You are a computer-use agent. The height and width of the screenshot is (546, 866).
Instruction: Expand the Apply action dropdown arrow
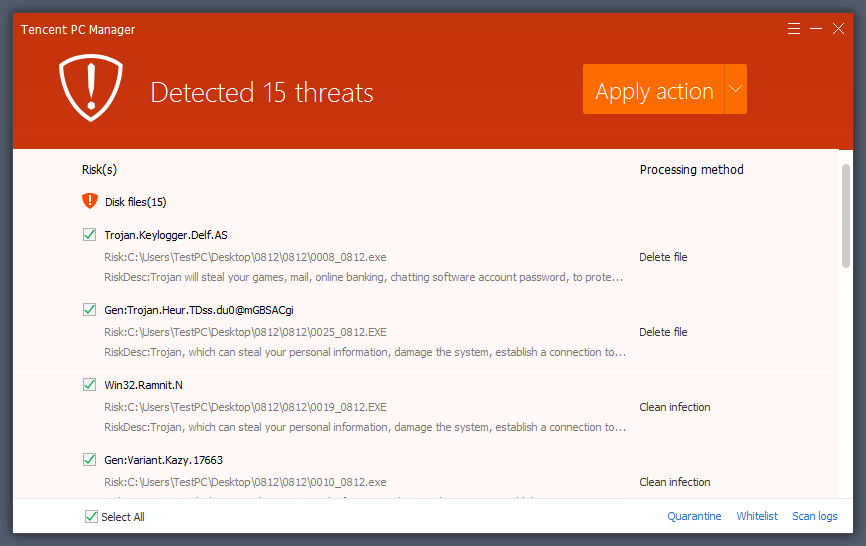point(735,89)
